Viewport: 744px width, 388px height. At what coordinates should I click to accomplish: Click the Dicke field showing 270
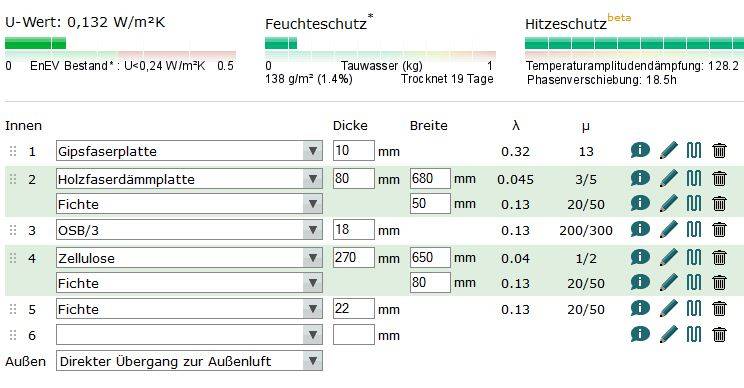click(353, 258)
